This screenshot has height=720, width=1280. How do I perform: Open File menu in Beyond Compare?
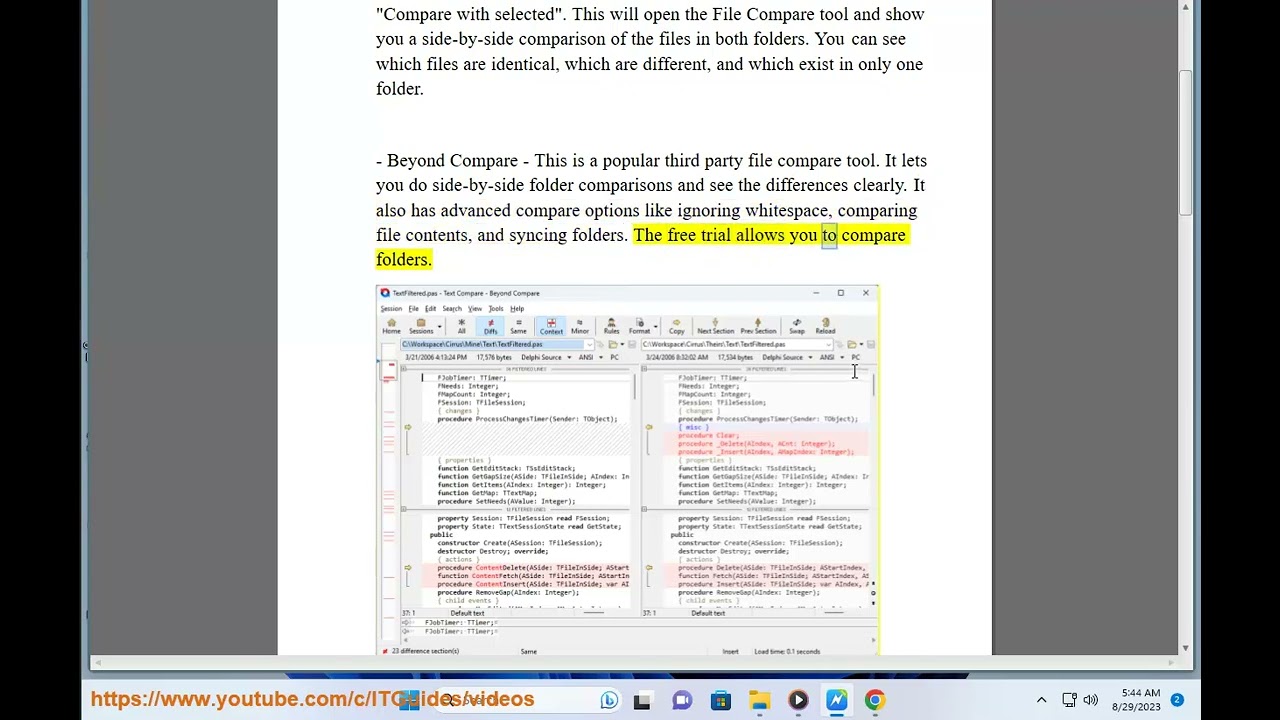413,309
